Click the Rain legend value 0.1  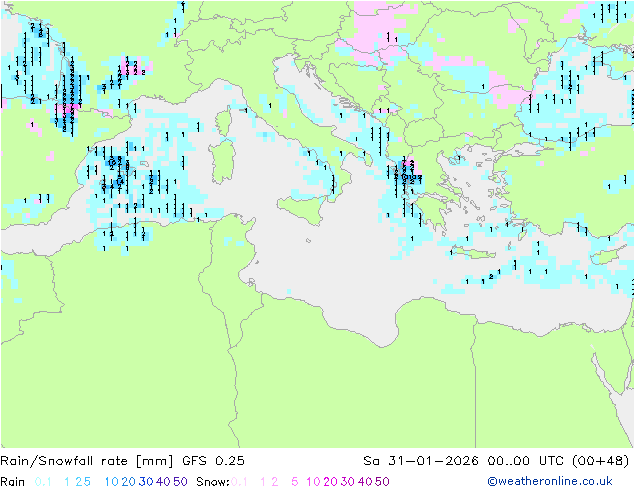click(x=43, y=482)
